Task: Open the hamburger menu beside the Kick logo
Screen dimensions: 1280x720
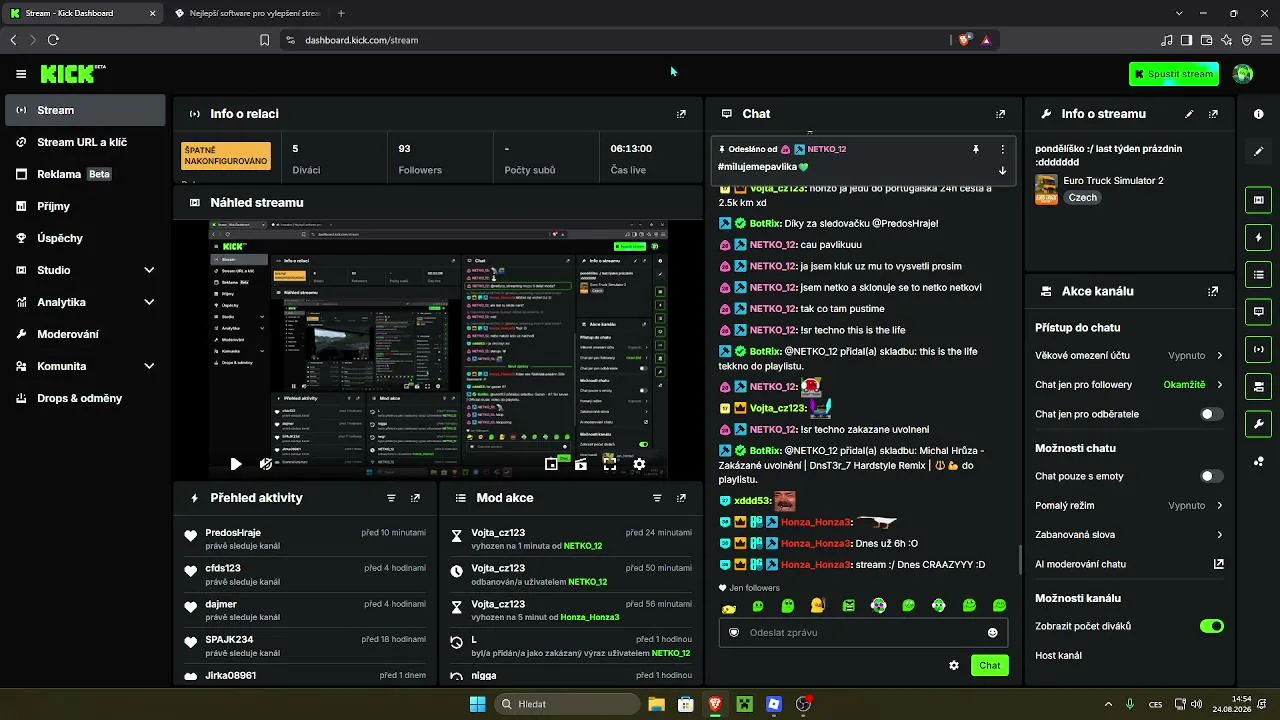Action: [21, 74]
